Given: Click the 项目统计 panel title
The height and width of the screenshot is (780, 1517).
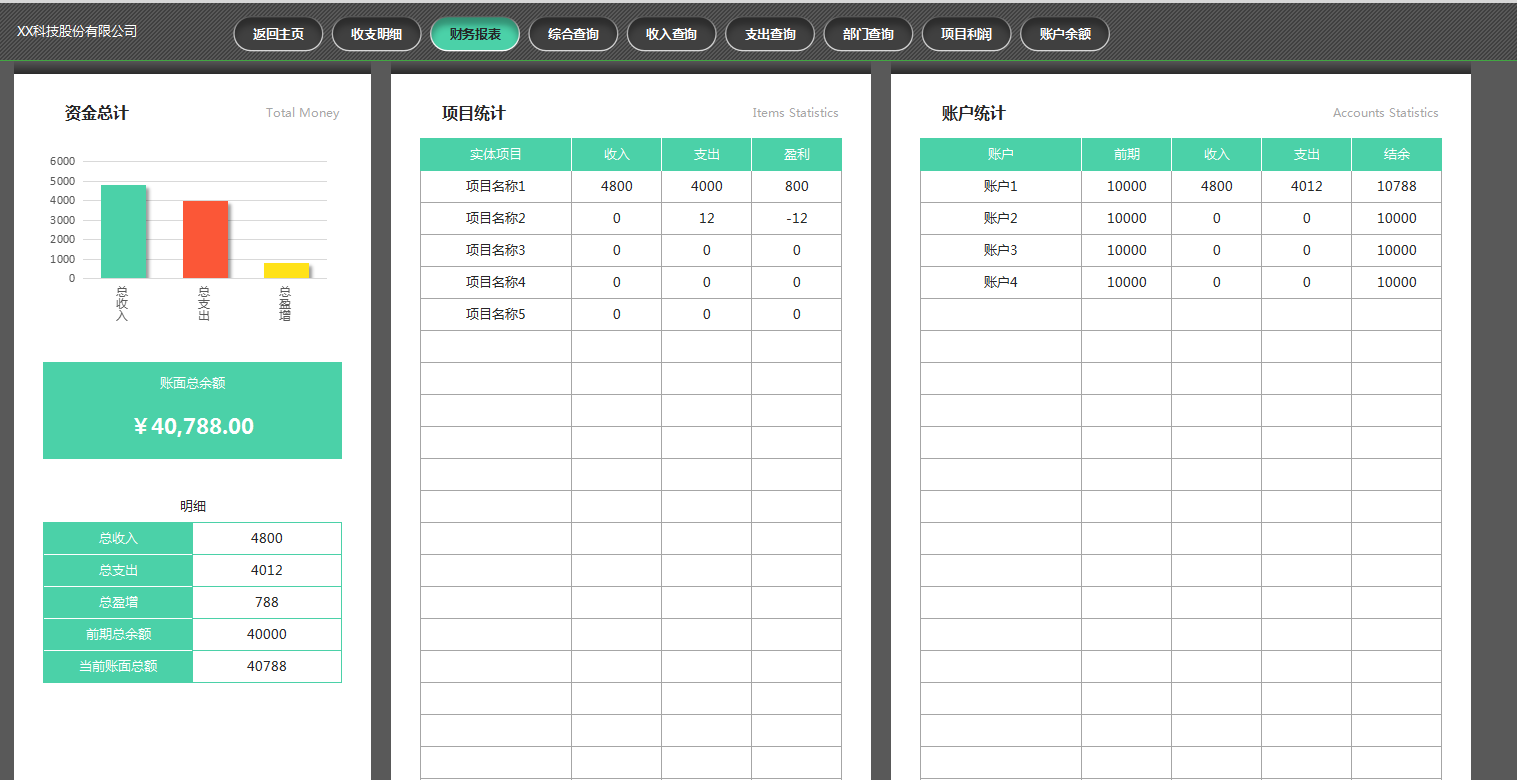Looking at the screenshot, I should (474, 113).
